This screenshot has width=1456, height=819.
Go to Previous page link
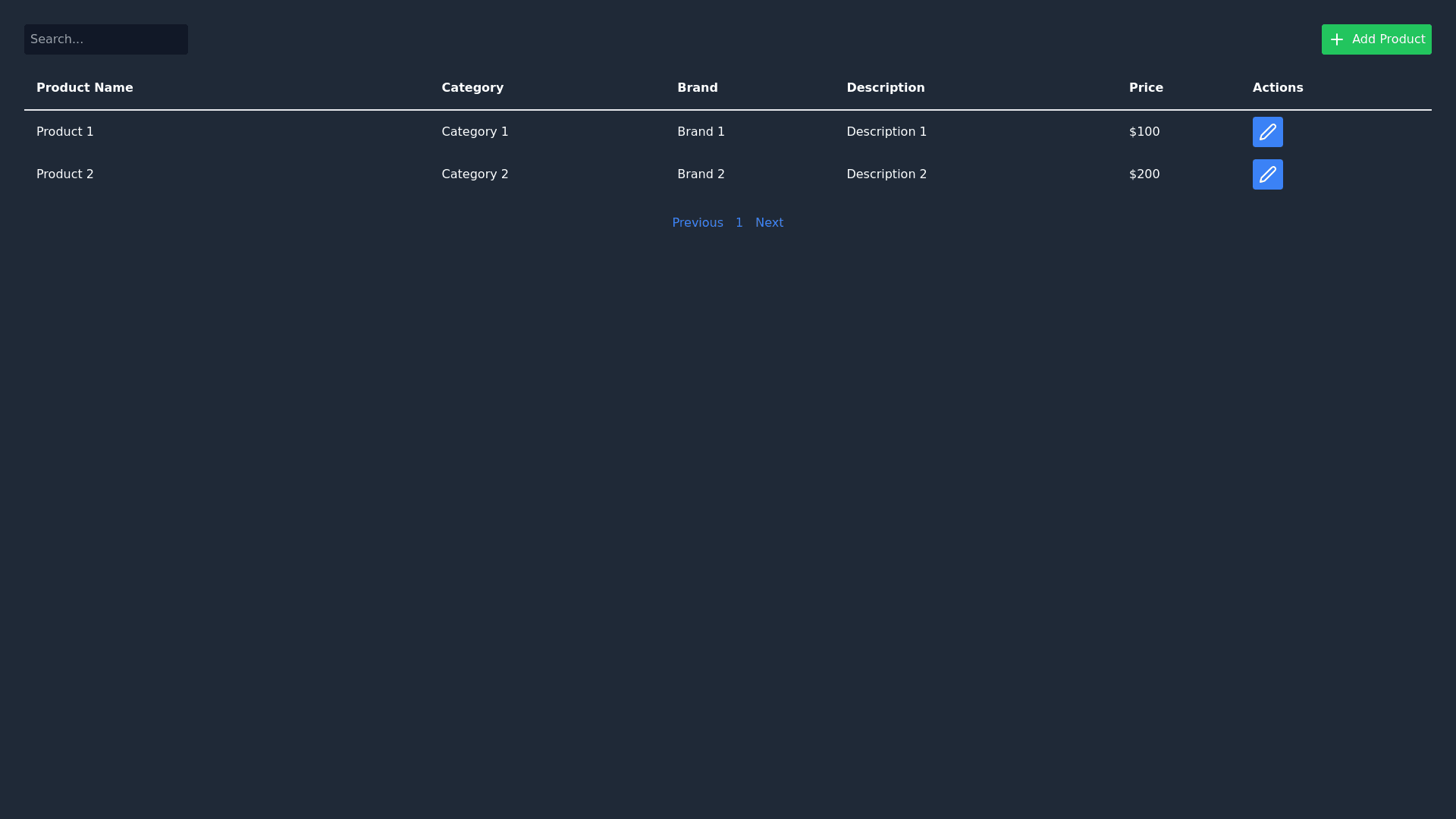[x=697, y=223]
